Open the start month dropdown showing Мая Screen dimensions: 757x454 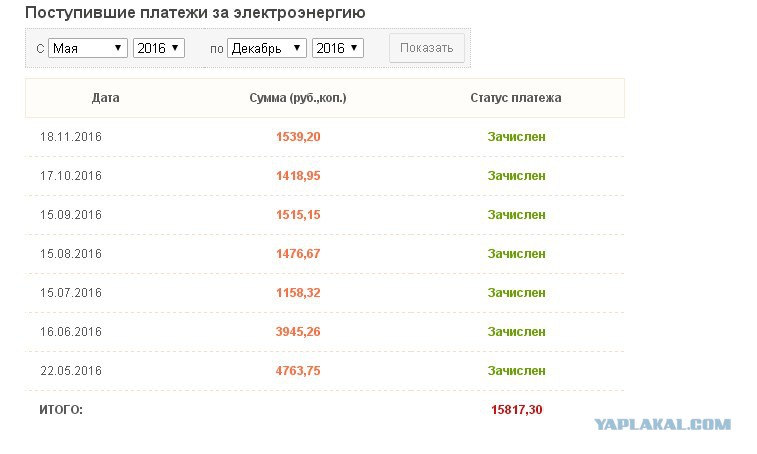(x=88, y=48)
